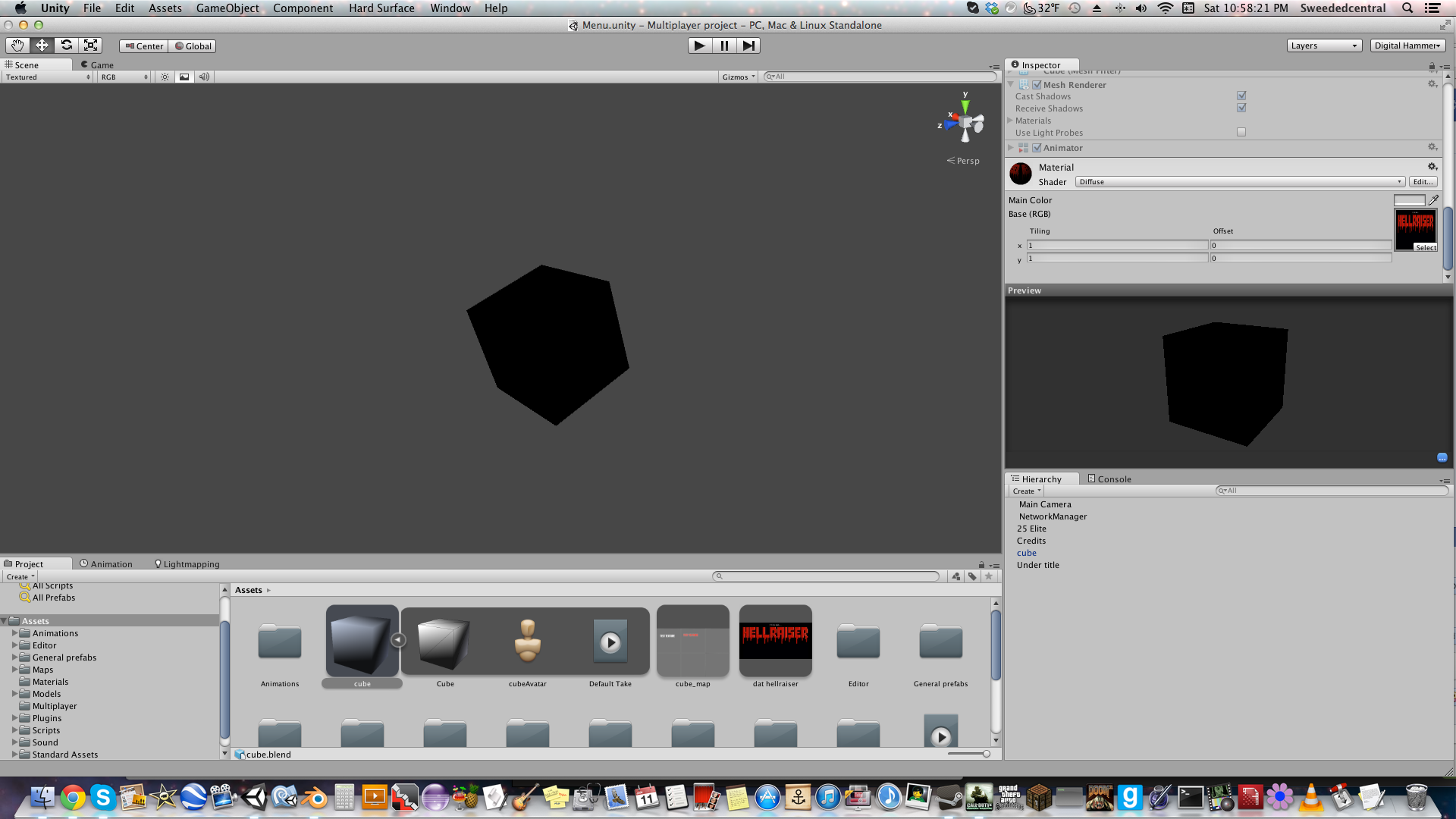This screenshot has height=819, width=1456.
Task: Click Select on the Base texture
Action: pos(1426,248)
